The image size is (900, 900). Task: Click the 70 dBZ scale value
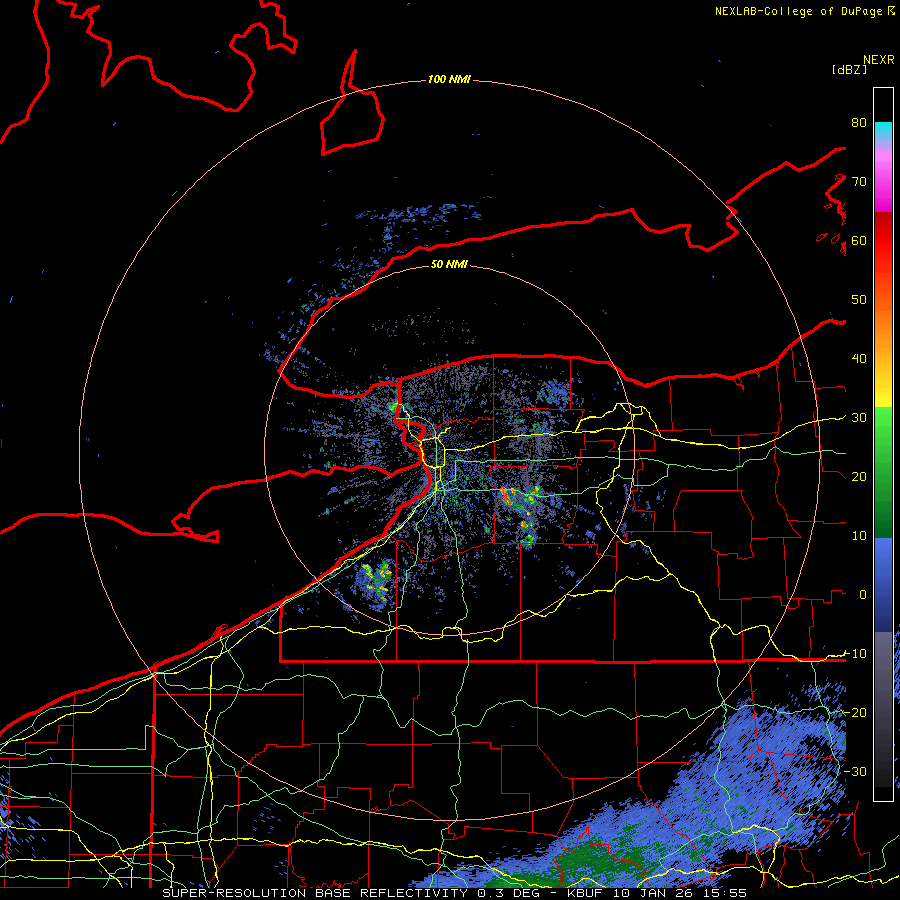click(x=859, y=181)
